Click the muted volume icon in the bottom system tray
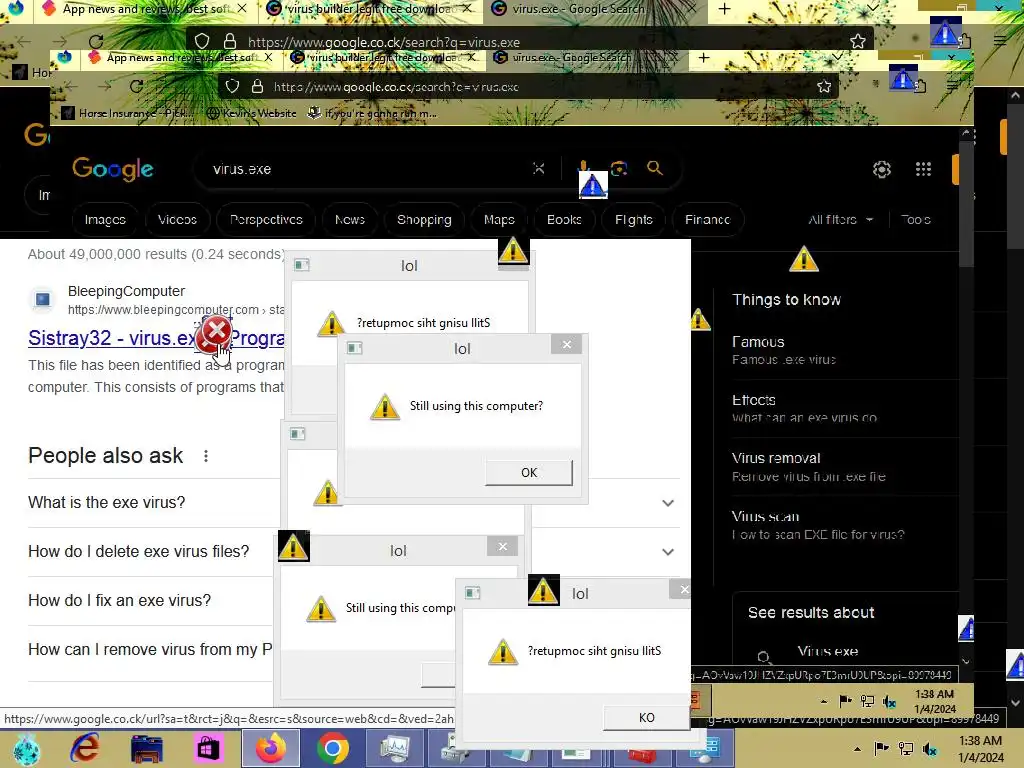 point(930,748)
